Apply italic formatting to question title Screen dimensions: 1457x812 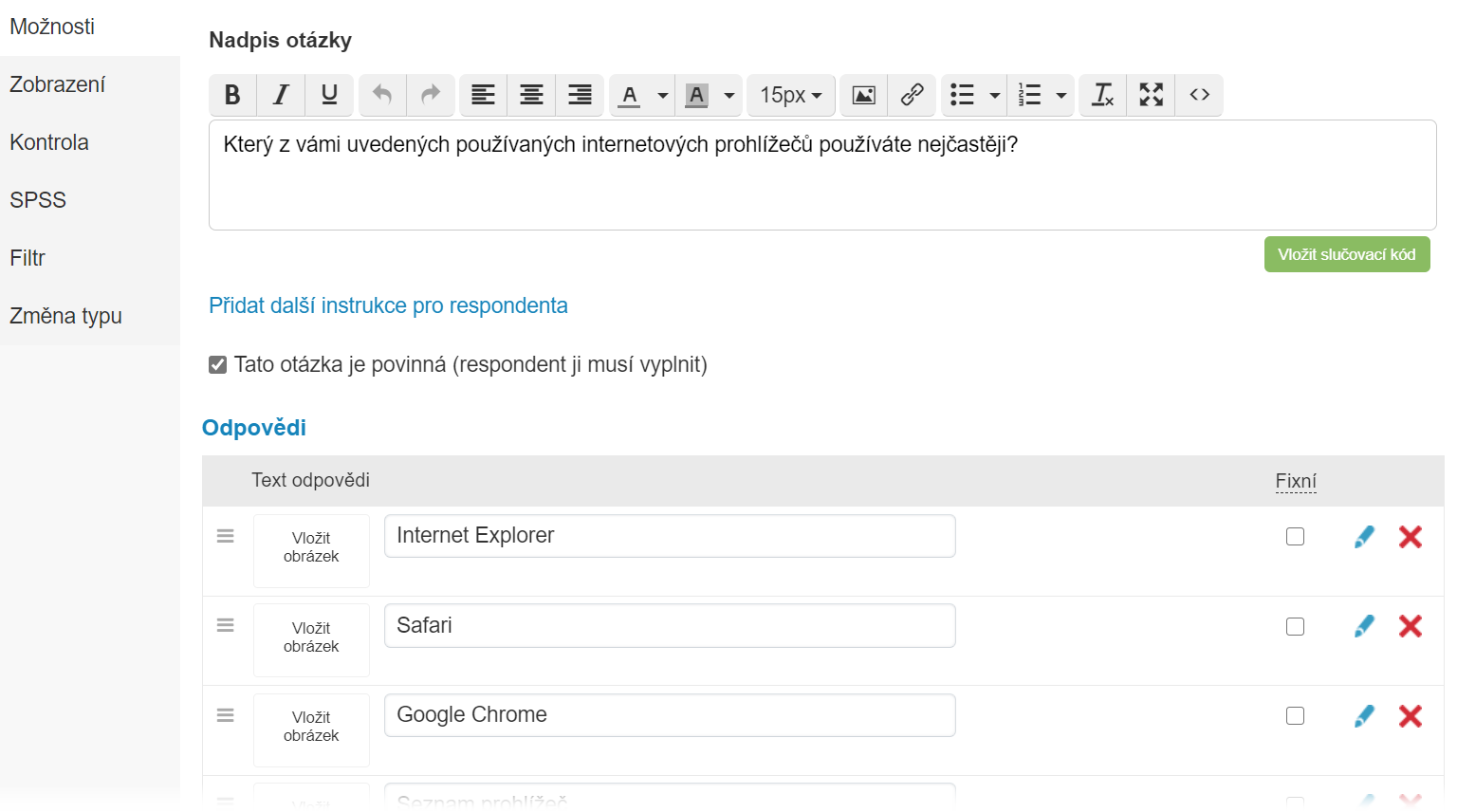[x=281, y=95]
